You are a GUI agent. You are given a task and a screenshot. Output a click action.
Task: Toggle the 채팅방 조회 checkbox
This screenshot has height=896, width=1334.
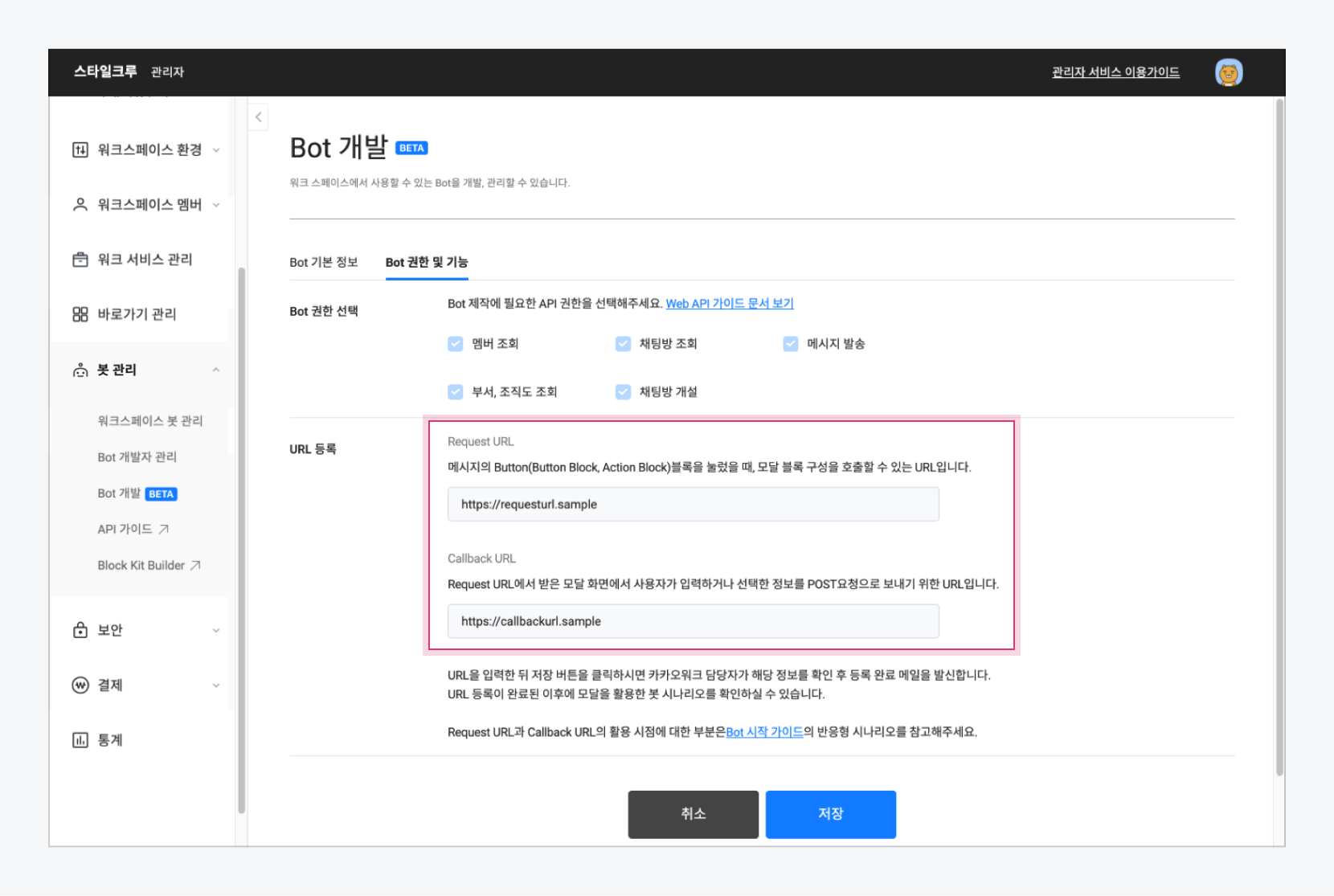623,344
